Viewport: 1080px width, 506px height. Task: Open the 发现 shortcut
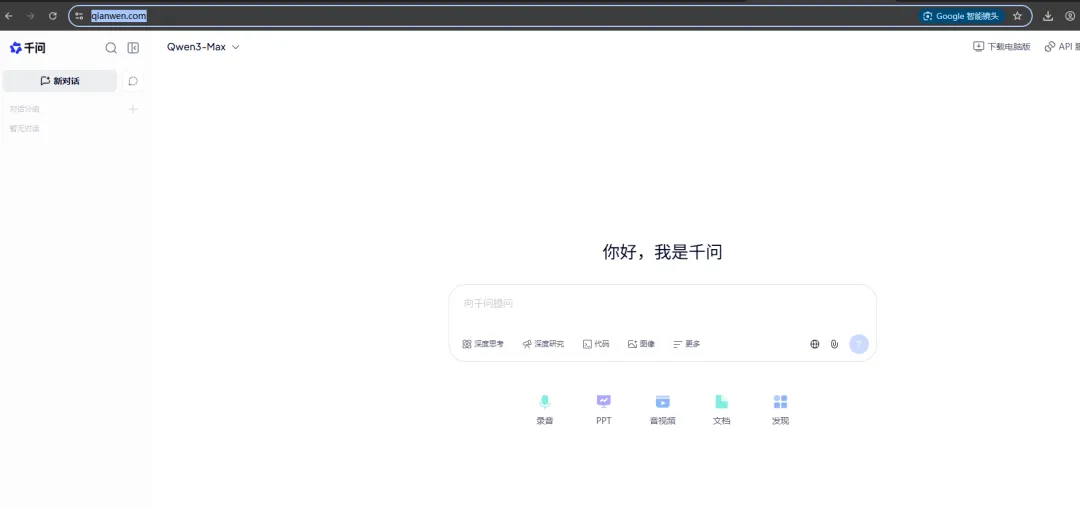coord(780,410)
